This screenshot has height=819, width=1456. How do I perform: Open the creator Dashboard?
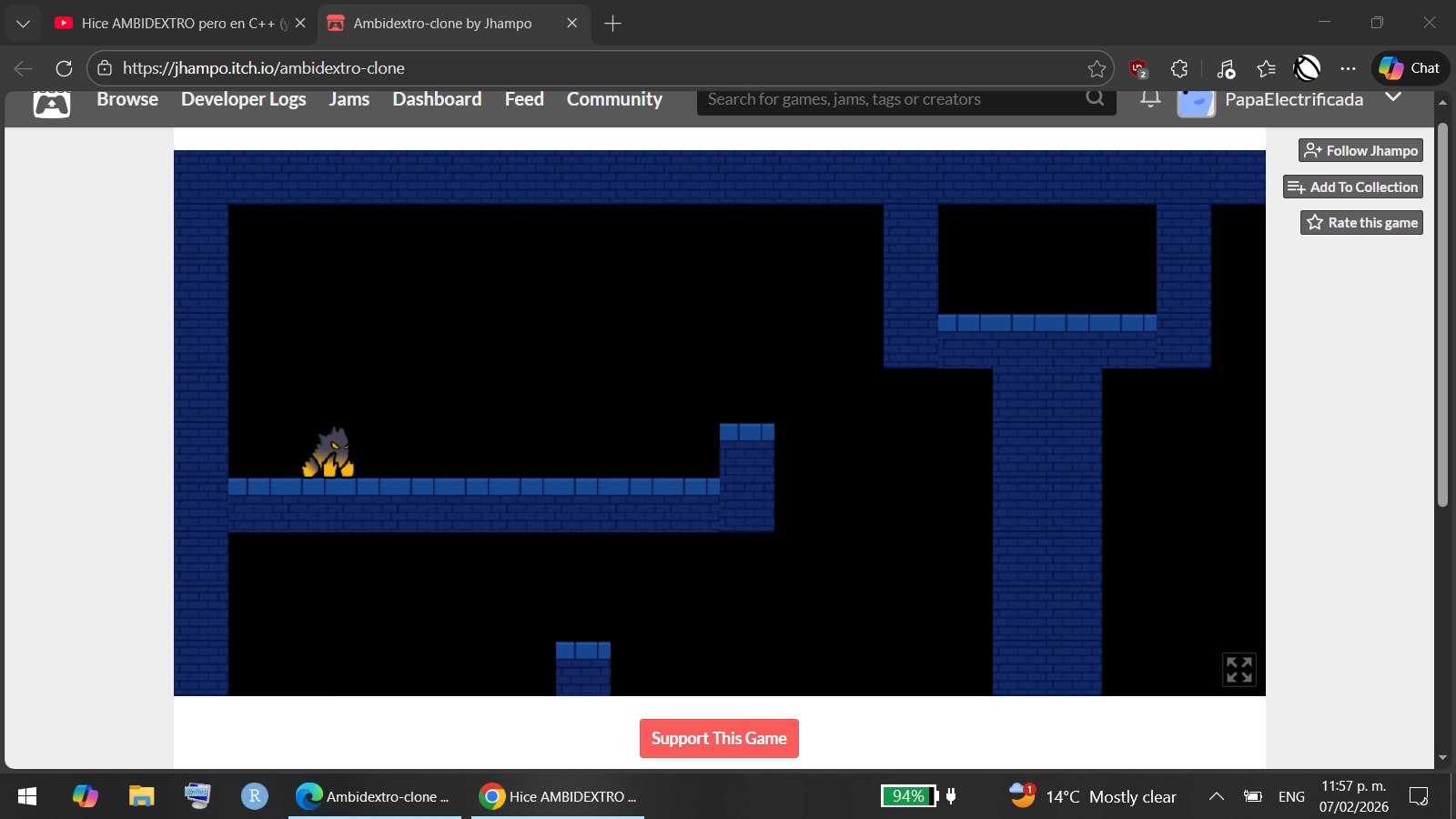tap(437, 99)
